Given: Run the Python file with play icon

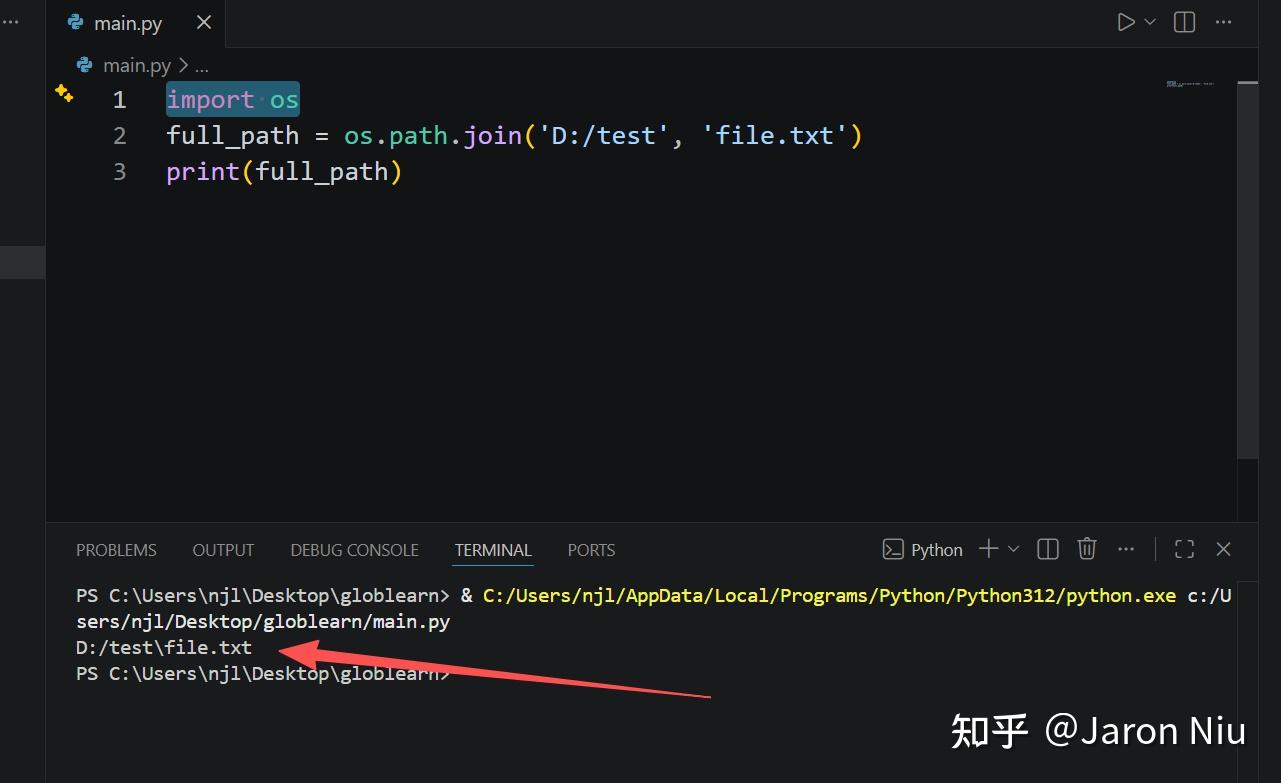Looking at the screenshot, I should coord(1126,22).
